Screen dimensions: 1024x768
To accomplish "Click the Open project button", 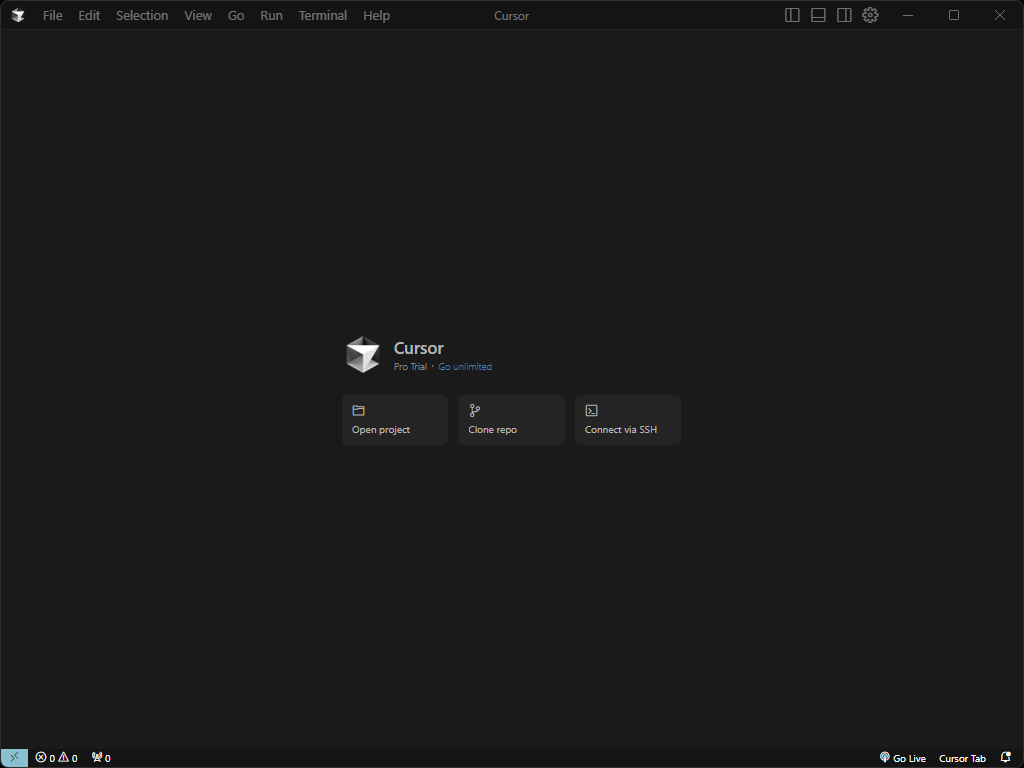I will tap(395, 420).
